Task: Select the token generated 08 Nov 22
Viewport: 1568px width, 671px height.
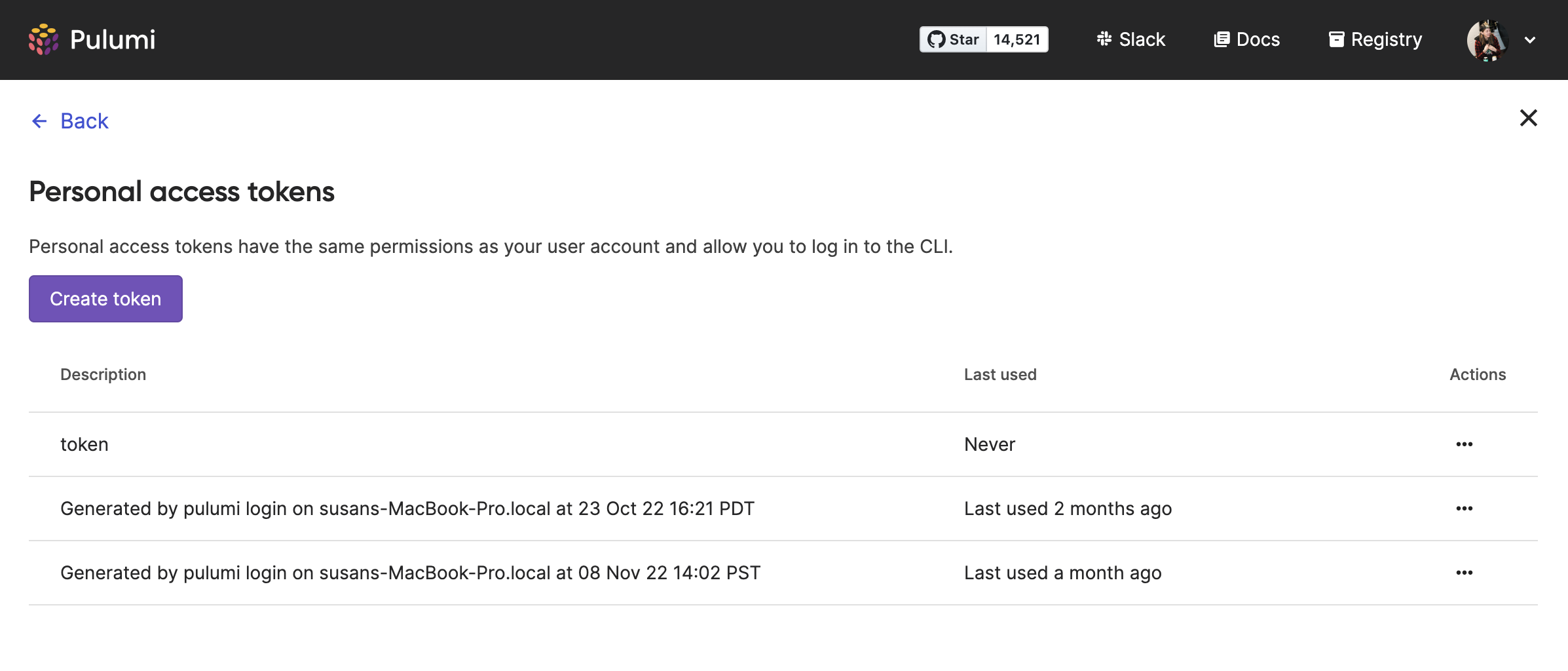Action: pyautogui.click(x=410, y=573)
